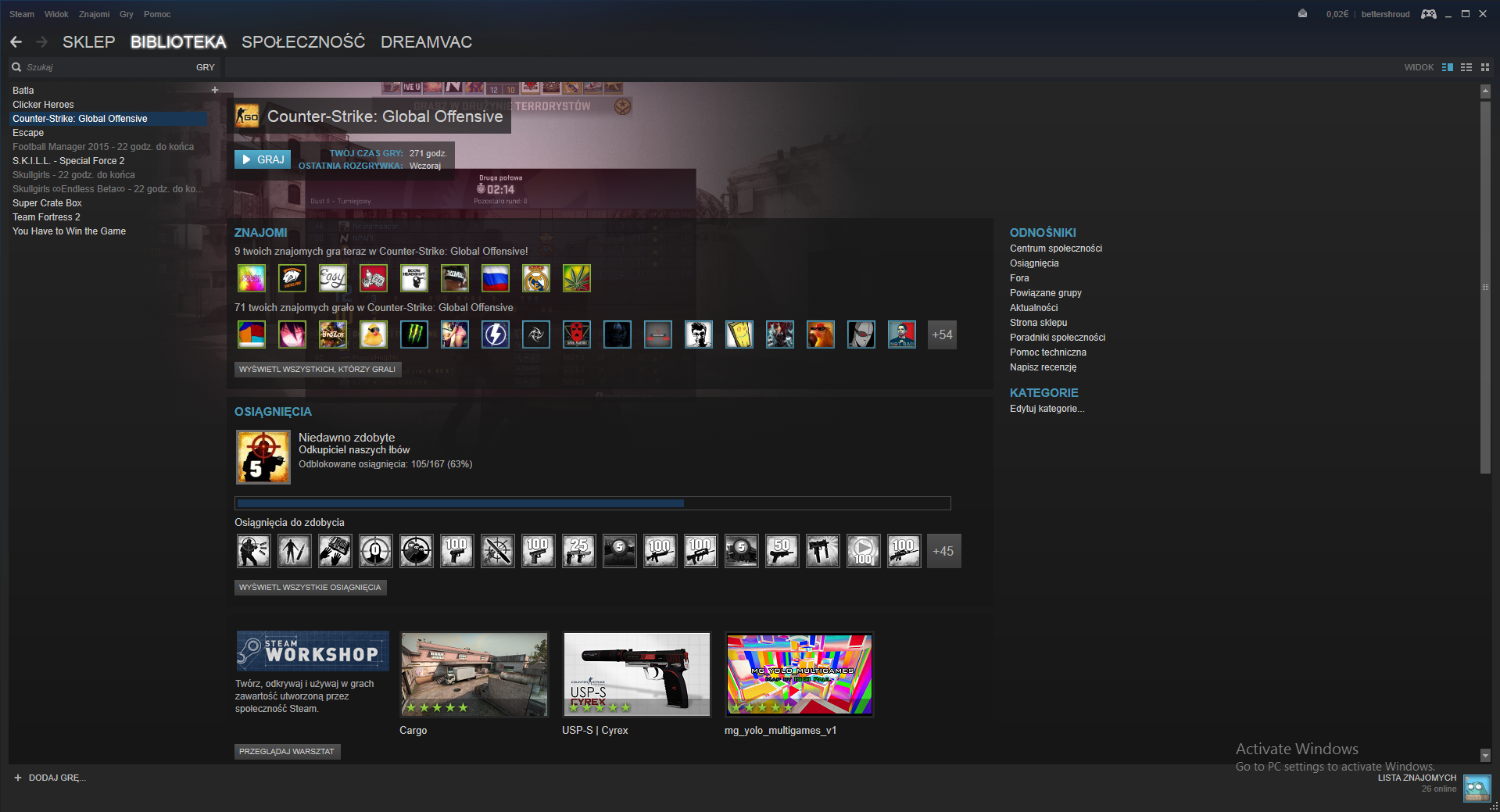Image resolution: width=1500 pixels, height=812 pixels.
Task: Open the rubber duck friend avatar
Action: [374, 334]
